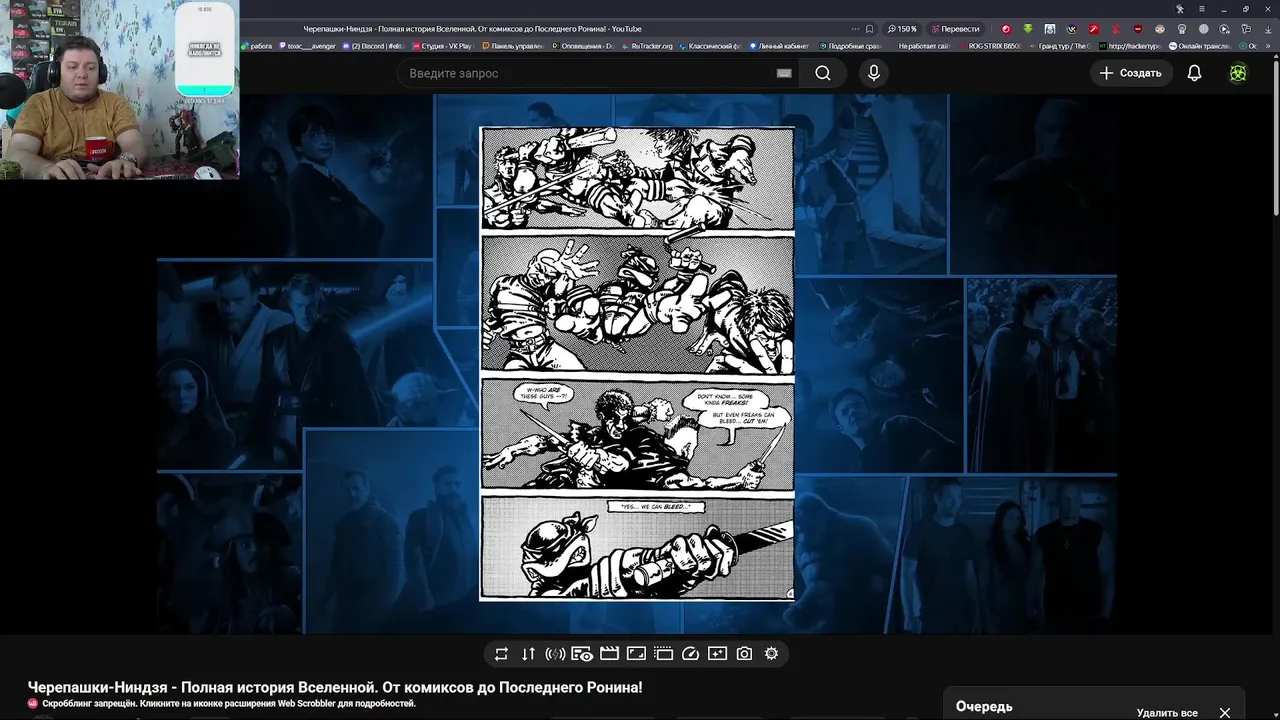Expand the bookmarks overflow chevron
This screenshot has height=720, width=1280.
[1268, 46]
